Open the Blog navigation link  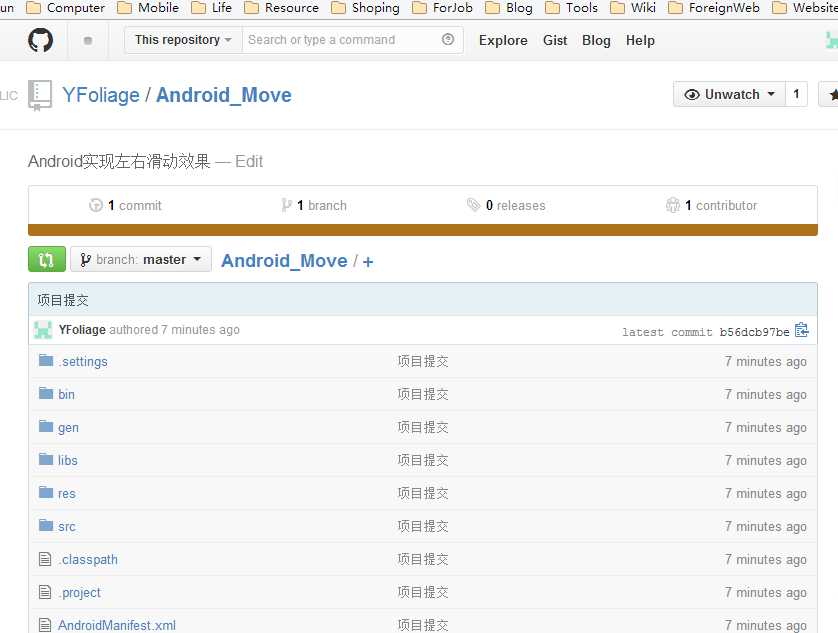coord(596,41)
